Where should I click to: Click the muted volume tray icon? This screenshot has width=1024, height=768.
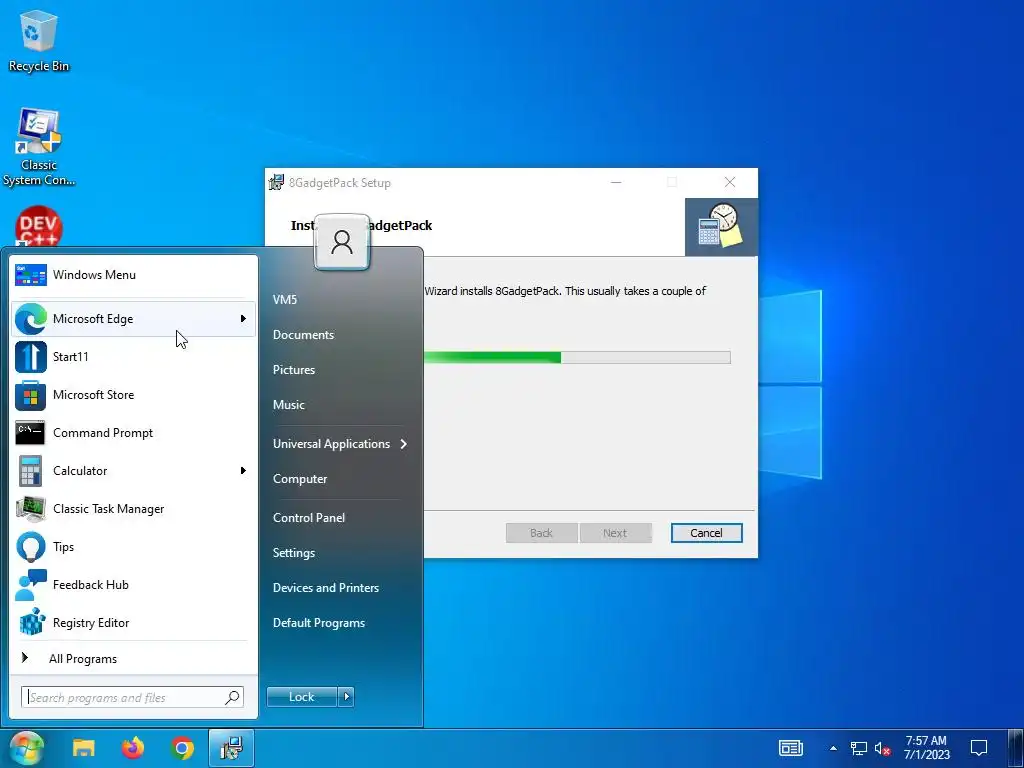(882, 748)
